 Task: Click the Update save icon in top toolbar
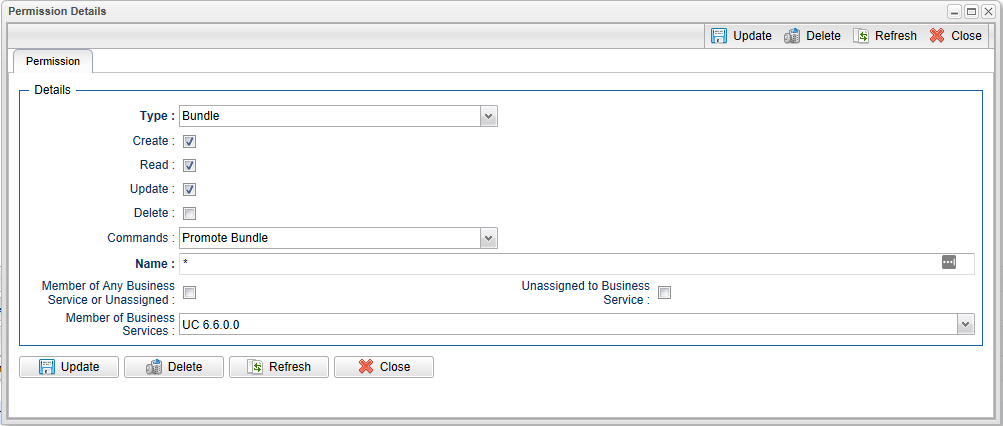pyautogui.click(x=719, y=36)
